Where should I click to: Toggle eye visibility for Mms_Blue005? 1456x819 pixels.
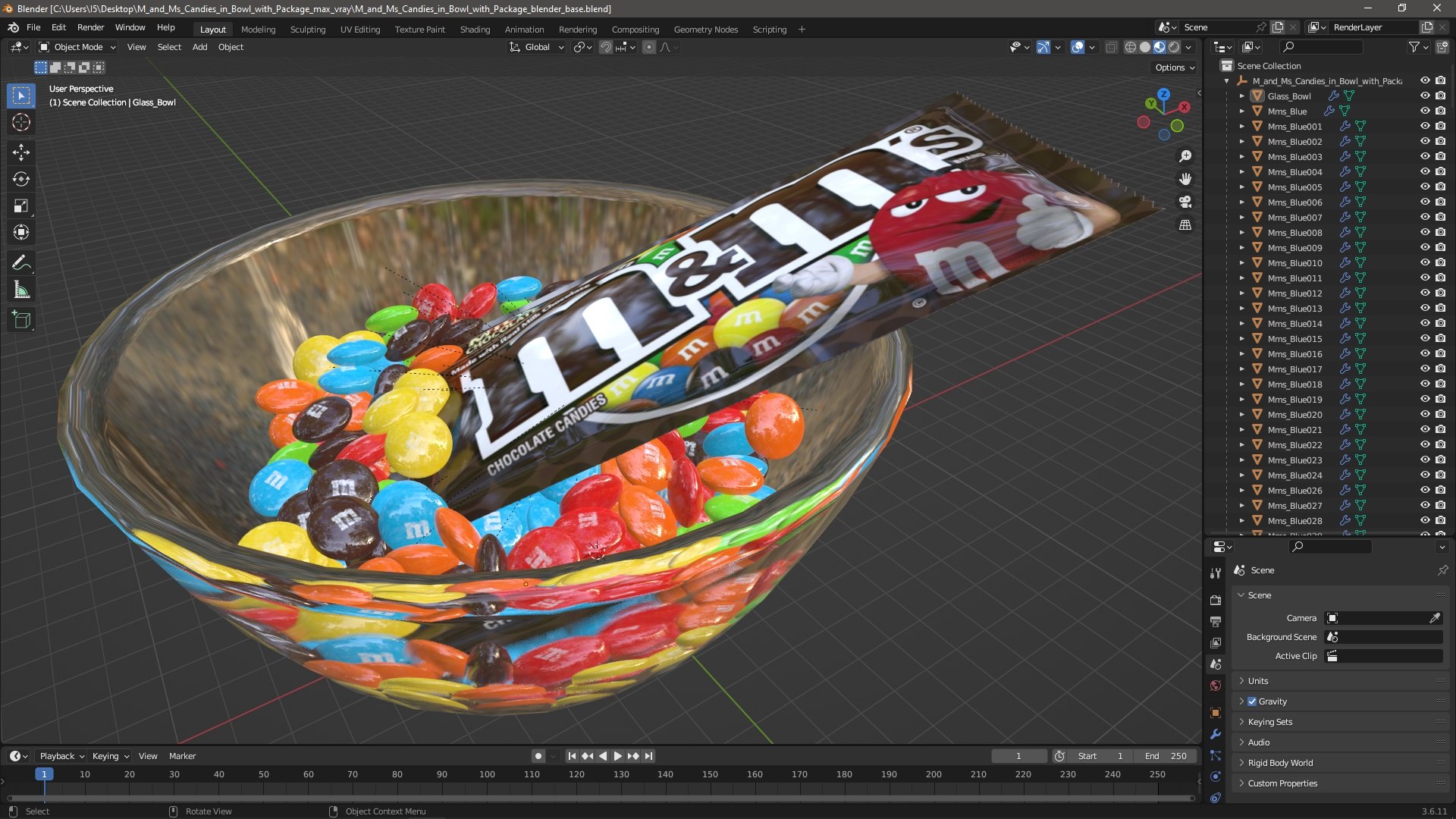click(x=1425, y=187)
